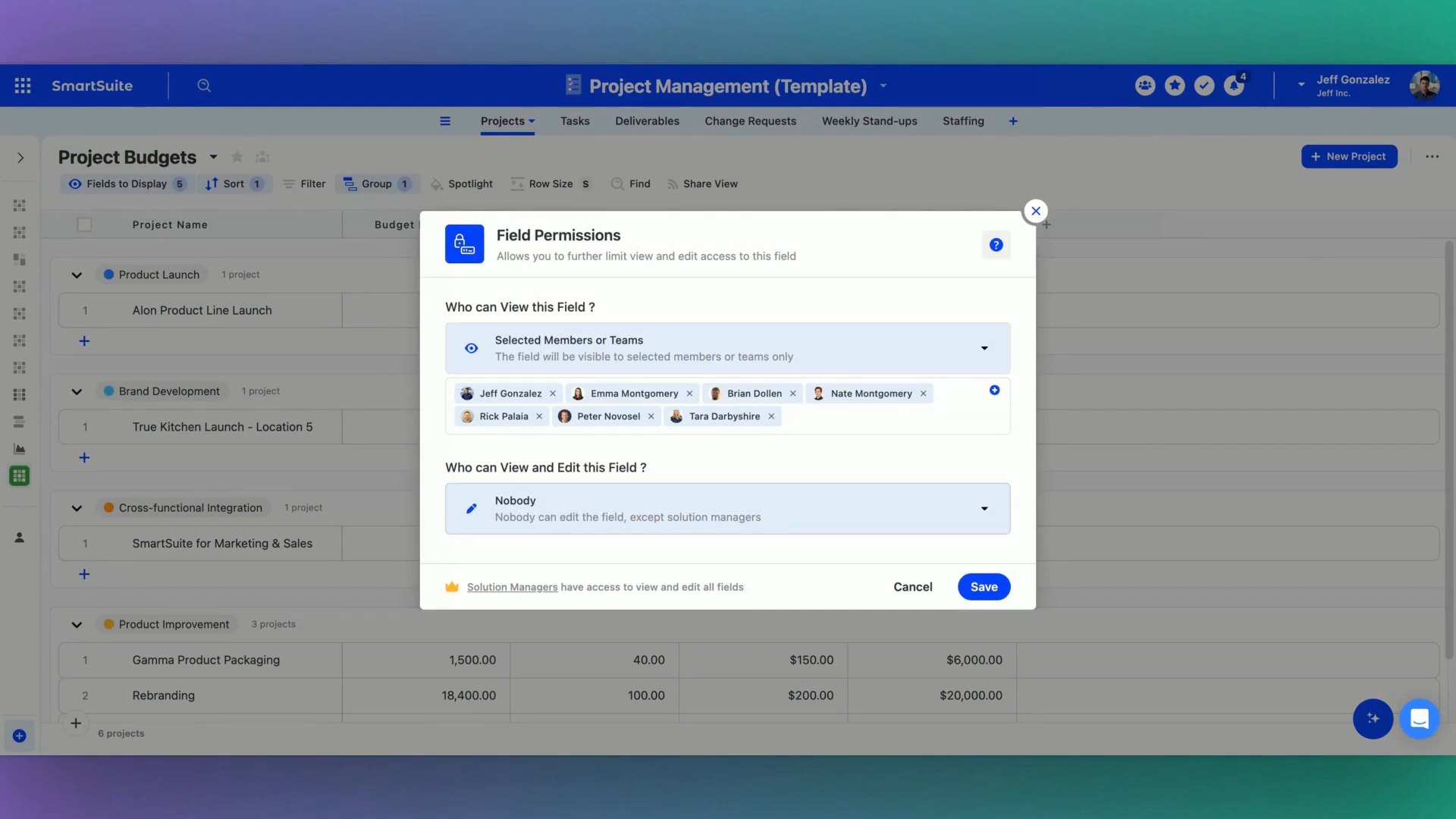The height and width of the screenshot is (819, 1456).
Task: Open the Share View option
Action: [702, 184]
